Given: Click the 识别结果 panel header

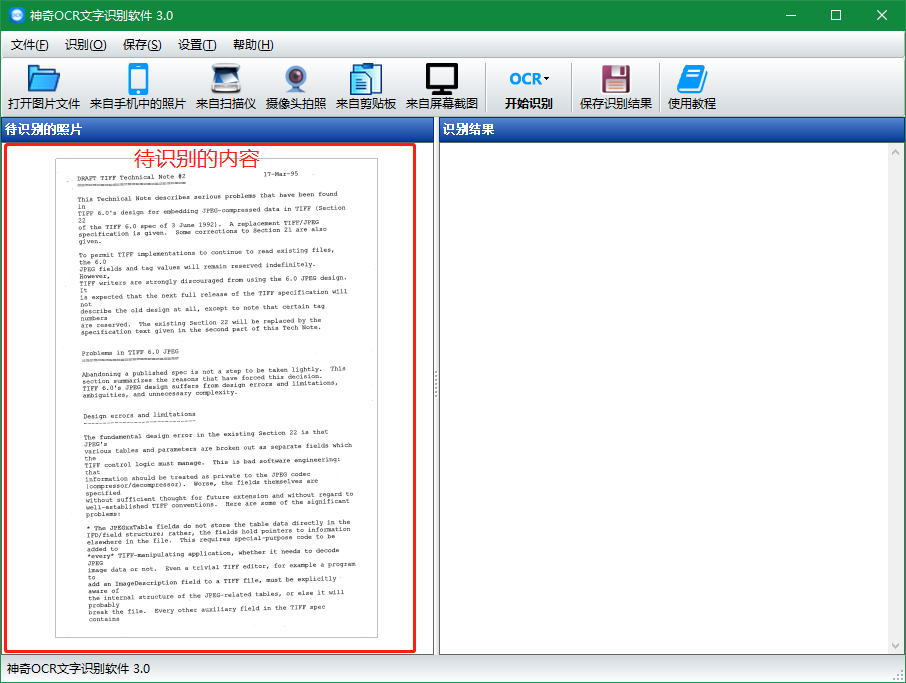Looking at the screenshot, I should pyautogui.click(x=671, y=129).
